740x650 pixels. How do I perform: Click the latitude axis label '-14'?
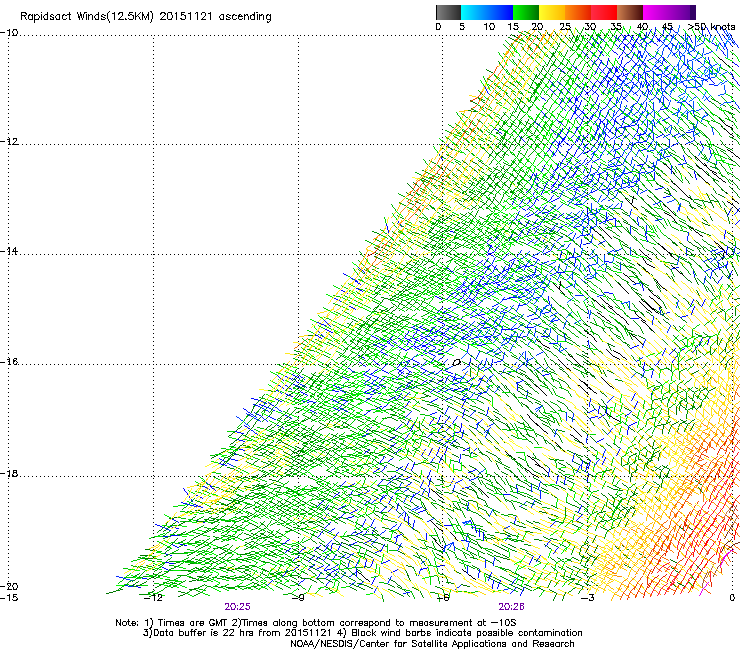(x=9, y=251)
